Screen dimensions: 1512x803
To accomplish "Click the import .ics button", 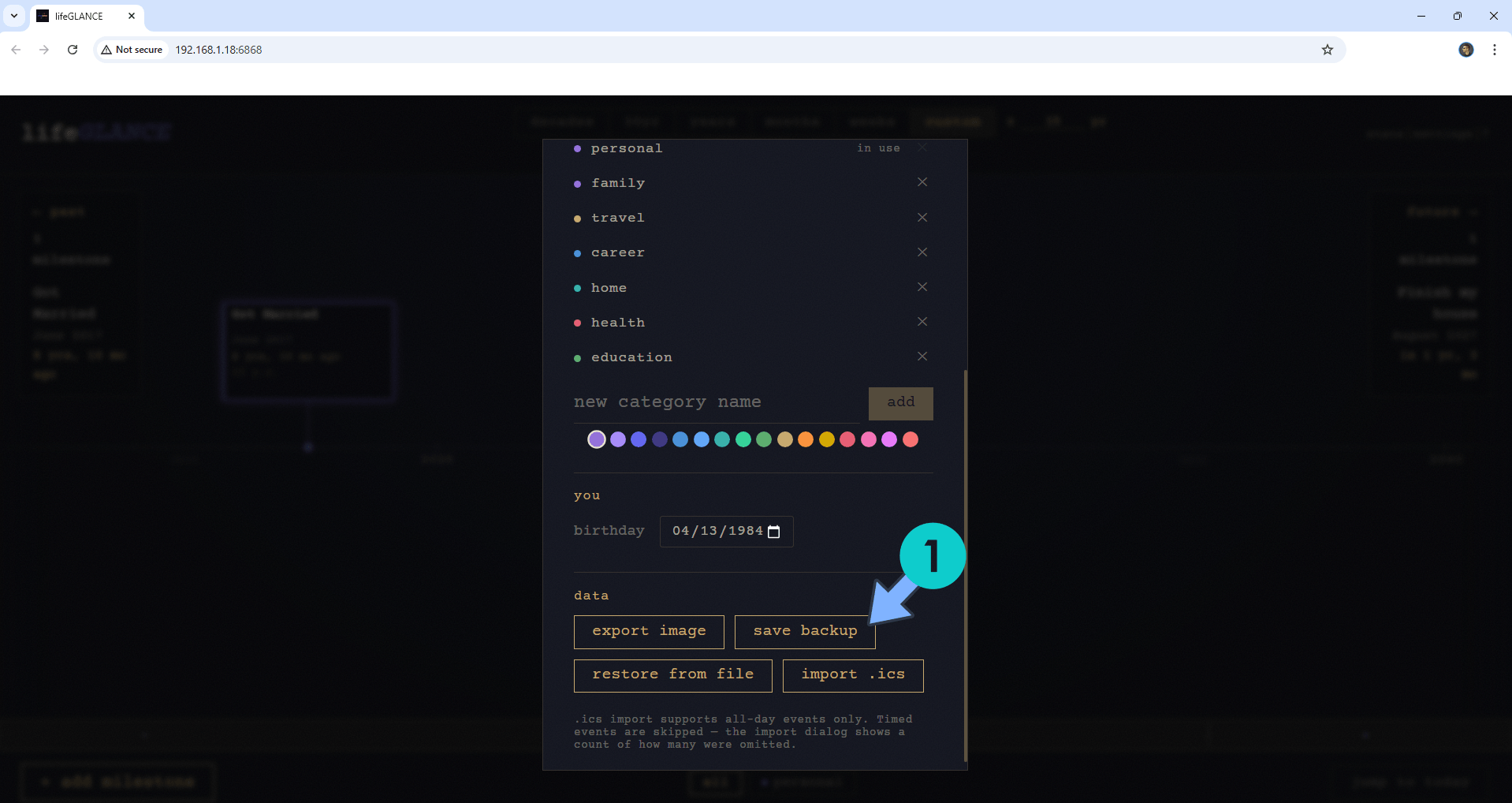I will pyautogui.click(x=852, y=675).
